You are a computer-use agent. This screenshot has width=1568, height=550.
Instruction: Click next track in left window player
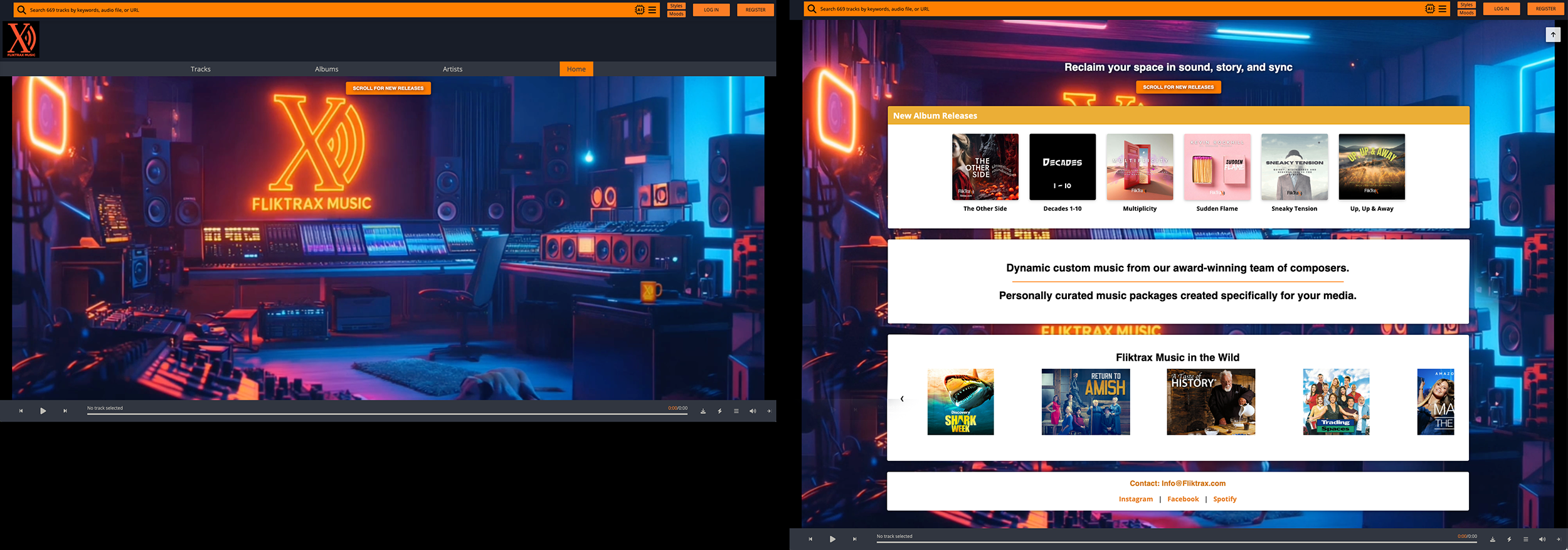click(x=65, y=411)
